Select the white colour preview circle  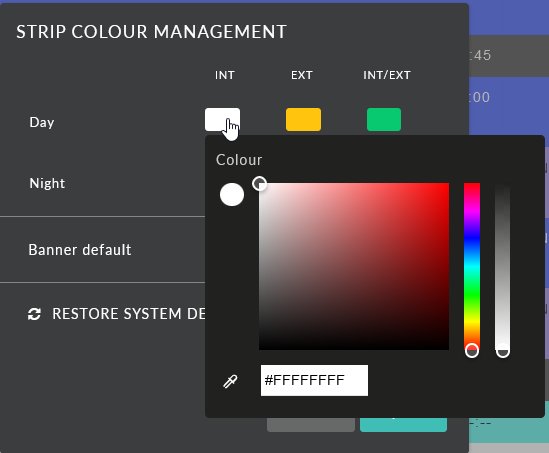[x=232, y=194]
